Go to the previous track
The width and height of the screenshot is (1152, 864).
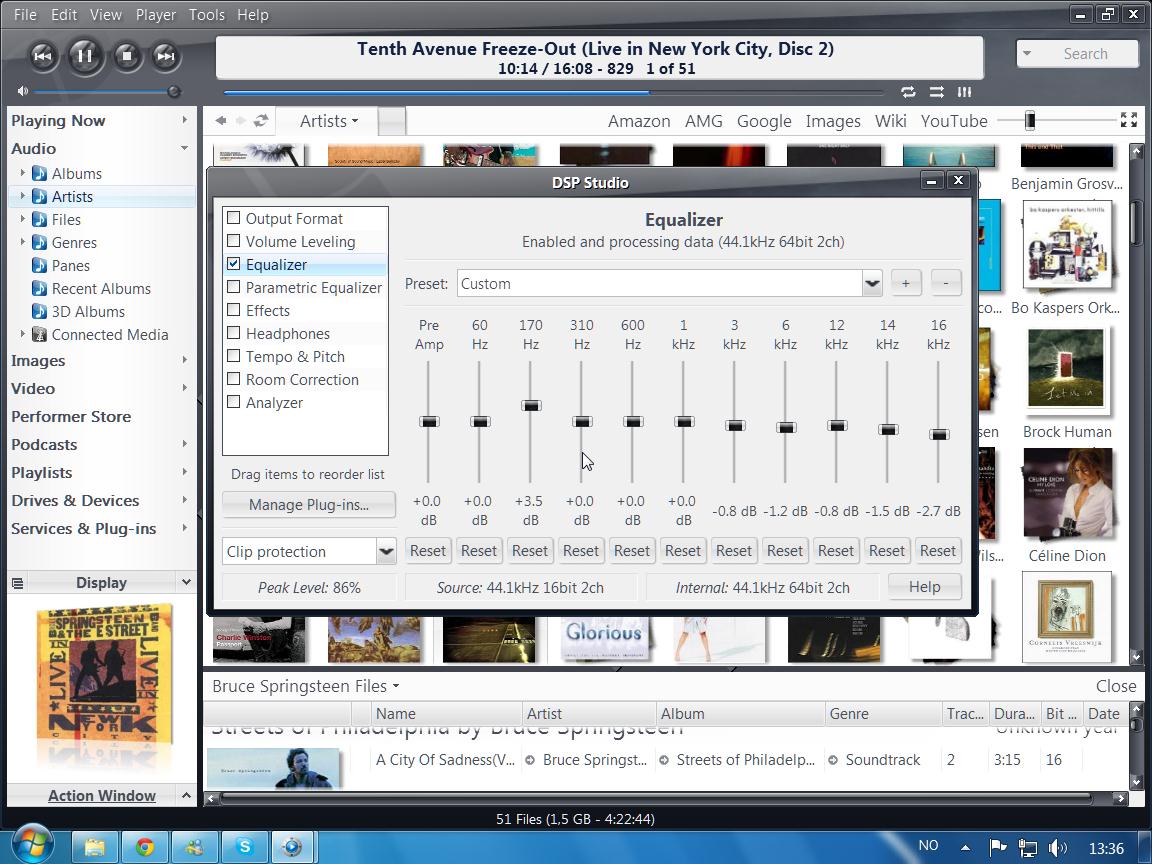(x=42, y=56)
